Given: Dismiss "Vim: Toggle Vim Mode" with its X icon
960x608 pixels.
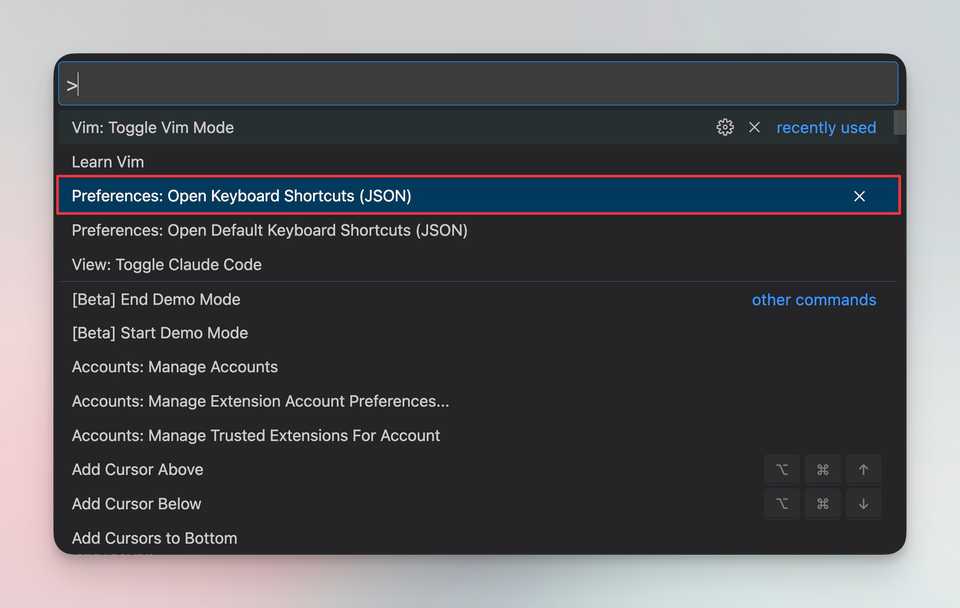Looking at the screenshot, I should (754, 127).
